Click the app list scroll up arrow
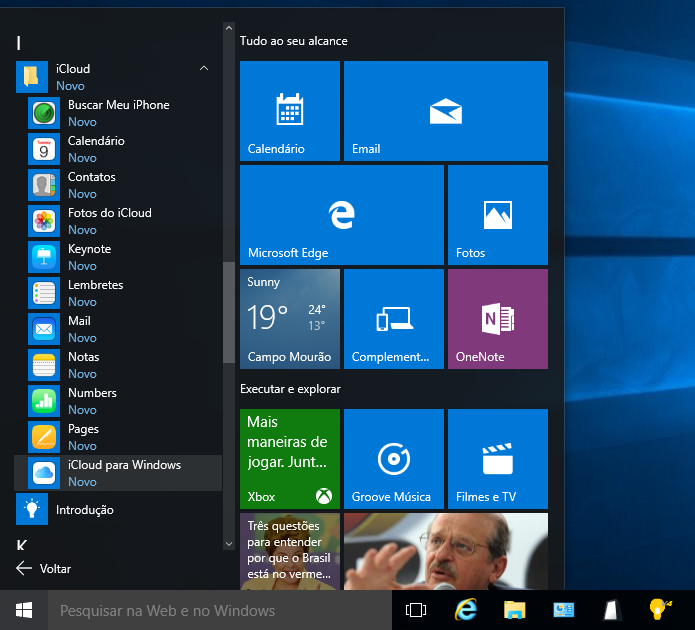This screenshot has height=630, width=695. click(x=229, y=28)
